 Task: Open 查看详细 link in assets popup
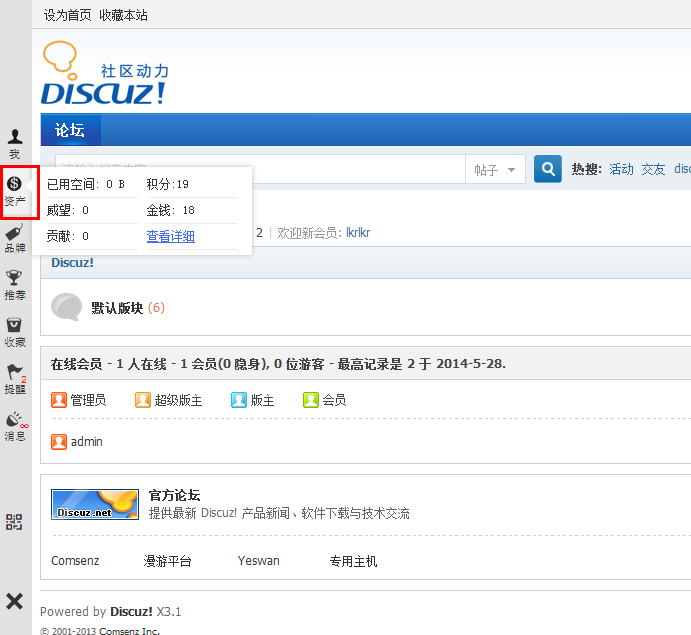[171, 236]
